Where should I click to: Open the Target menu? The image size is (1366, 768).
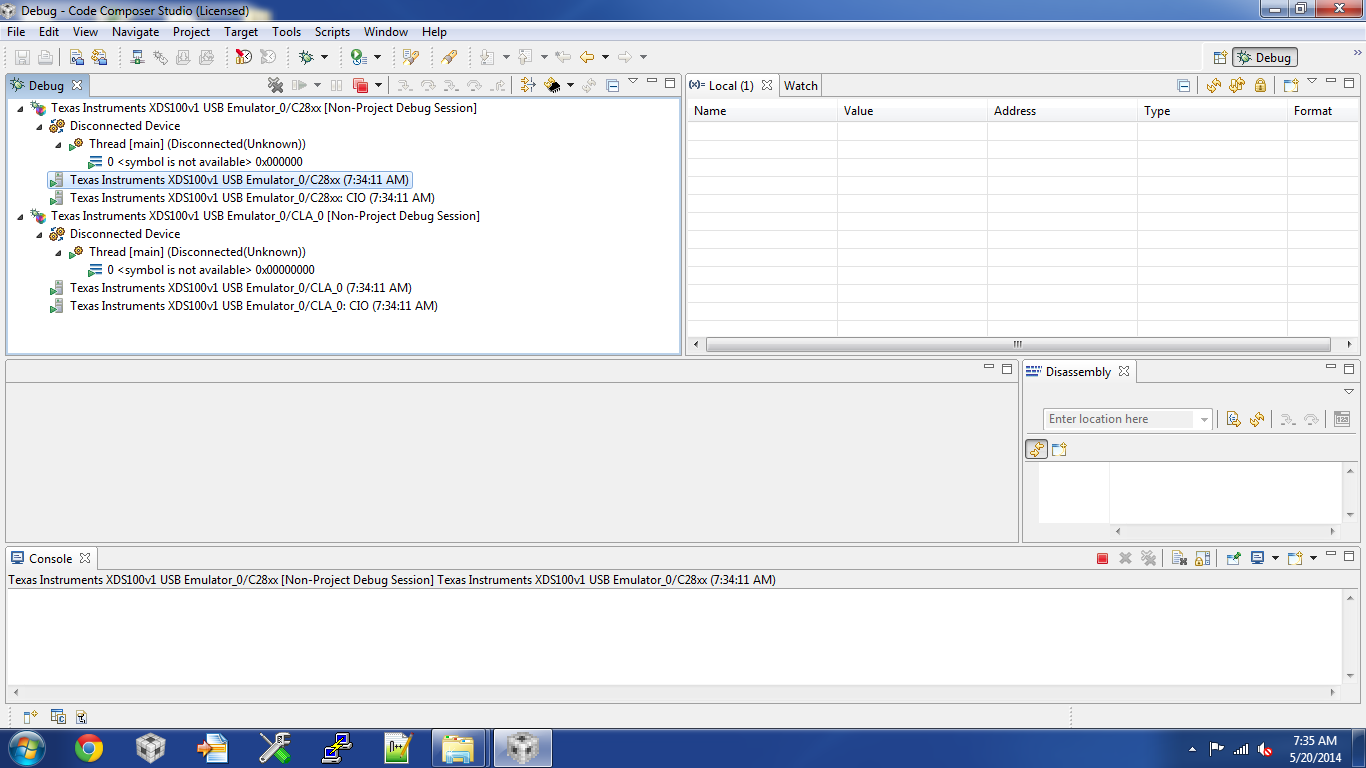click(x=241, y=32)
